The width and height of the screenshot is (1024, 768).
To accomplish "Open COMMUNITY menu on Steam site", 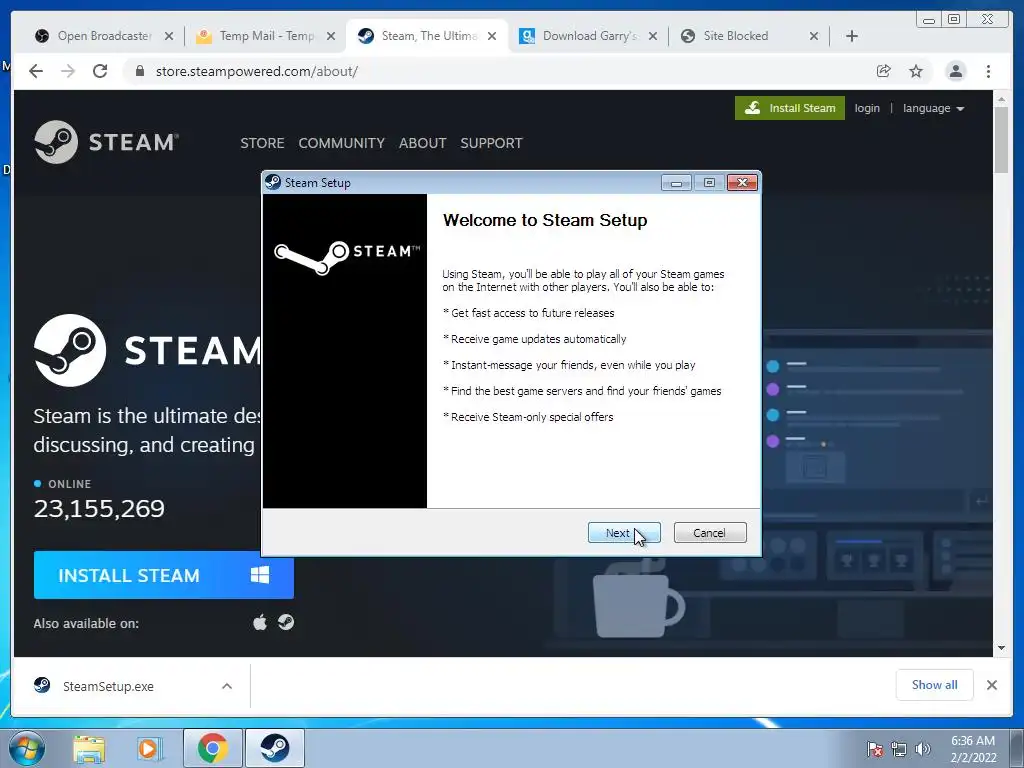I will (x=342, y=143).
